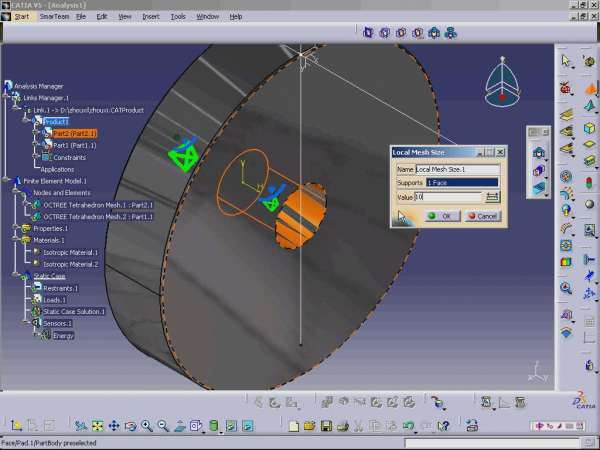Select Isotropic Material.1 in the tree
Screen dimensions: 600x450
coord(70,253)
